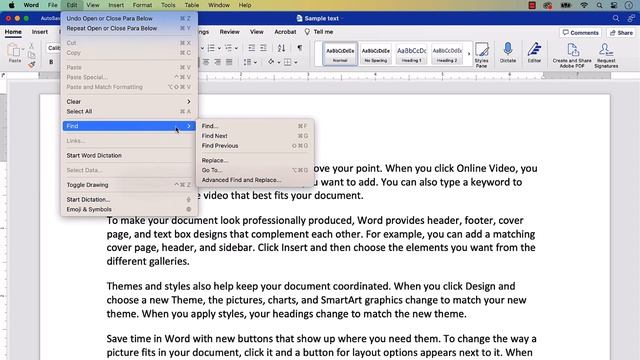Toggle show paragraph marks (¶)
The width and height of the screenshot is (640, 360).
[x=300, y=48]
